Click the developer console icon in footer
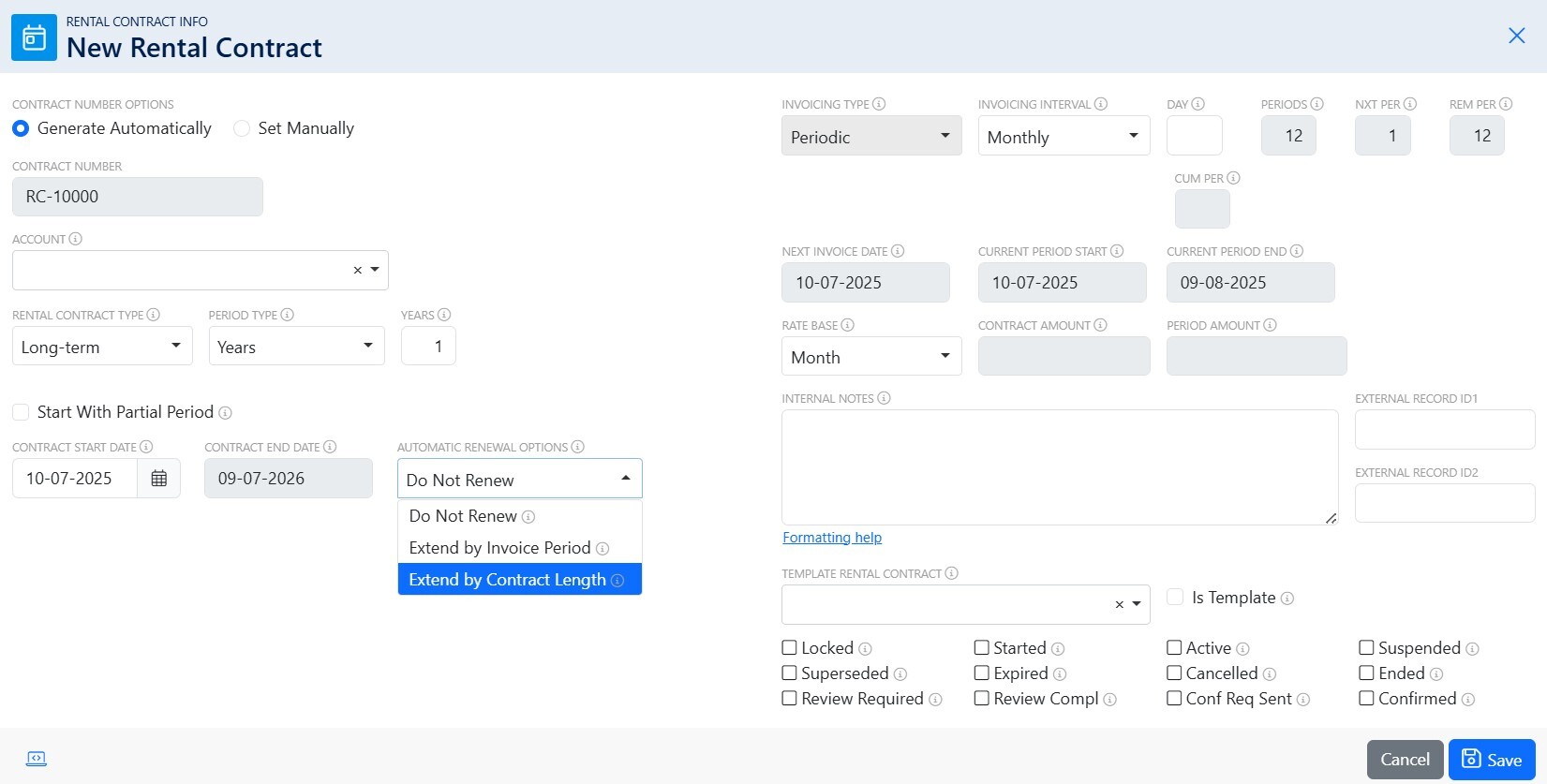 pyautogui.click(x=37, y=759)
